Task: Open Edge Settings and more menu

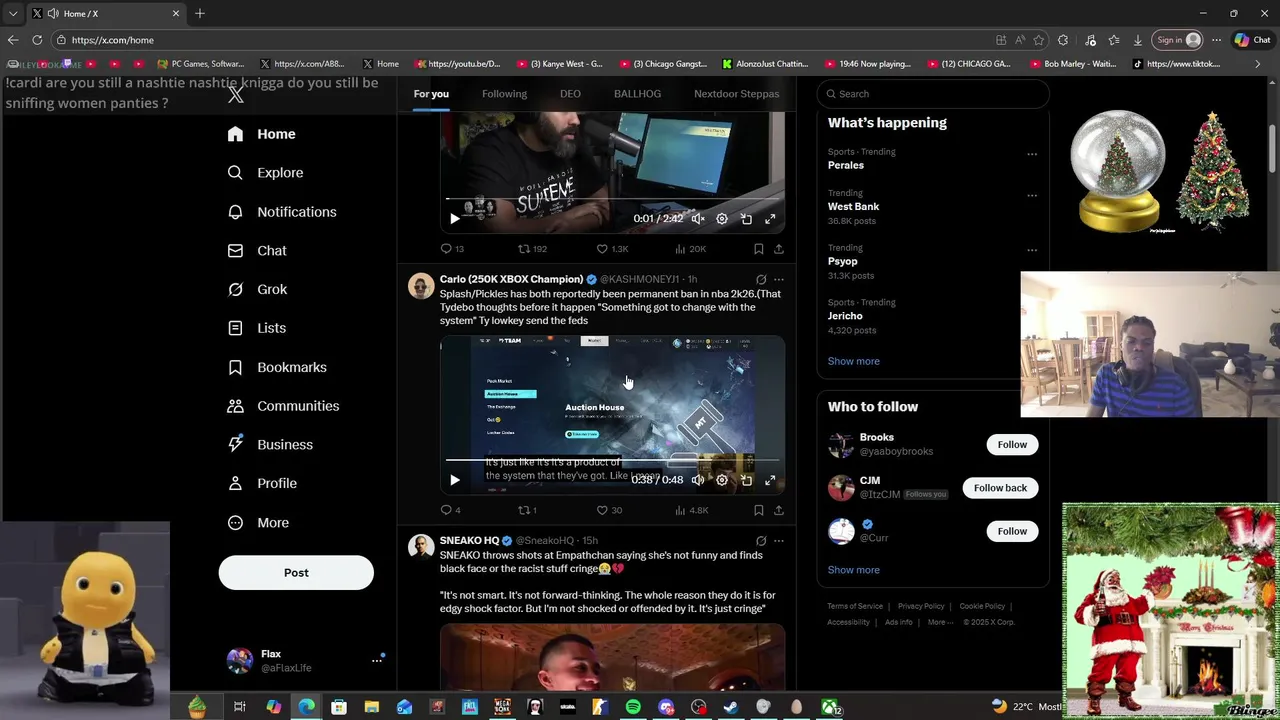Action: pos(1216,40)
